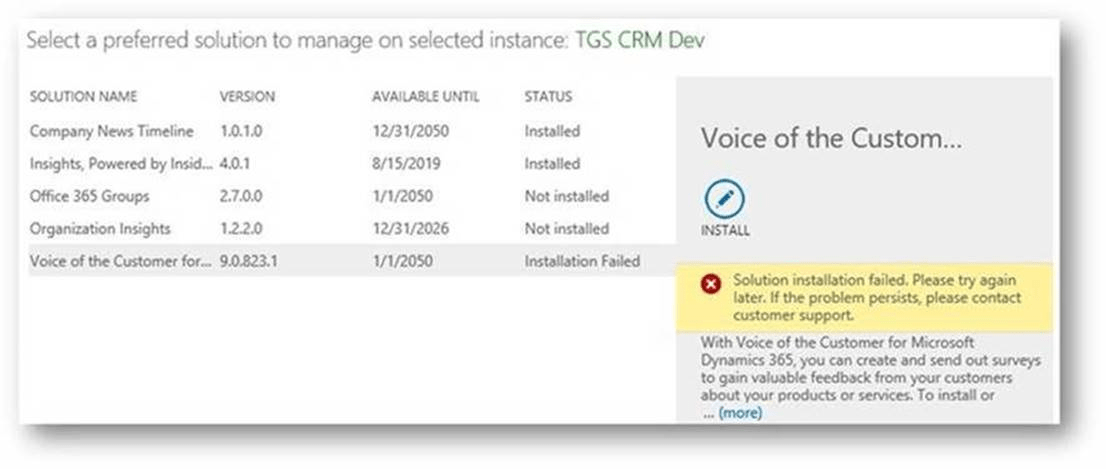Click the red error X icon

[x=712, y=284]
